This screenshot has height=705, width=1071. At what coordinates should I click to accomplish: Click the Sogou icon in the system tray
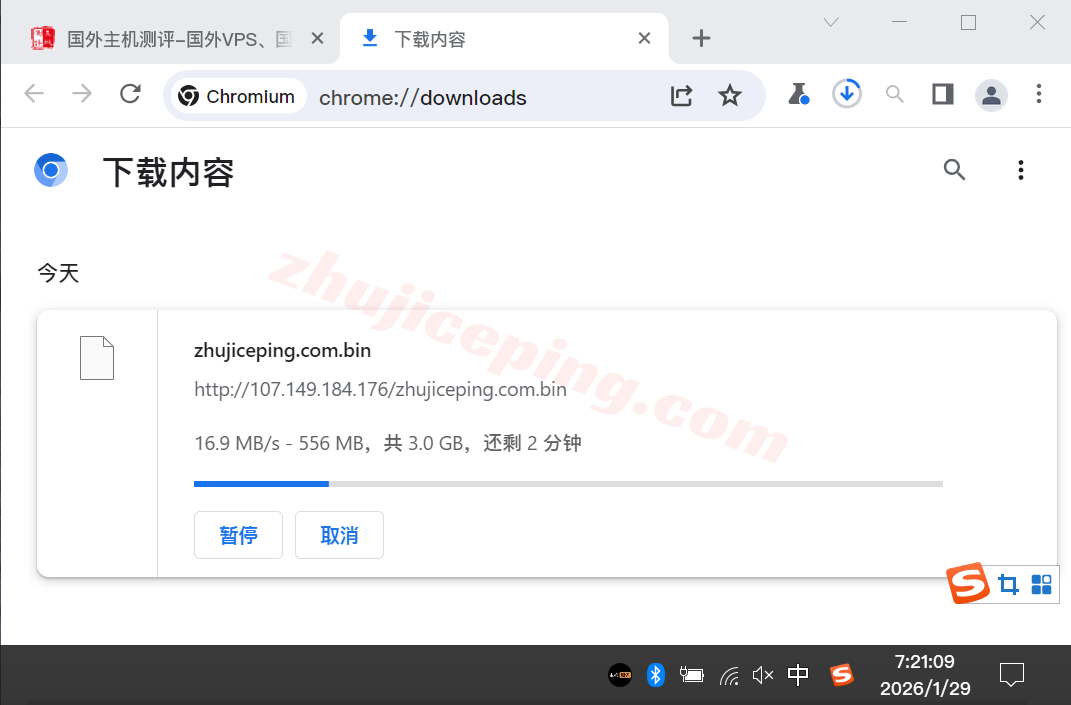[x=841, y=675]
